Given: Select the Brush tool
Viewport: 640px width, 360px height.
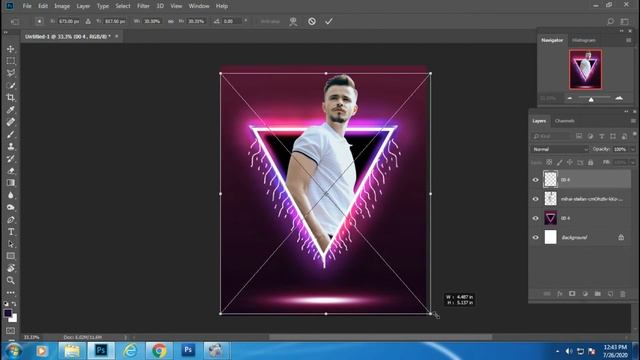Looking at the screenshot, I should tap(11, 134).
